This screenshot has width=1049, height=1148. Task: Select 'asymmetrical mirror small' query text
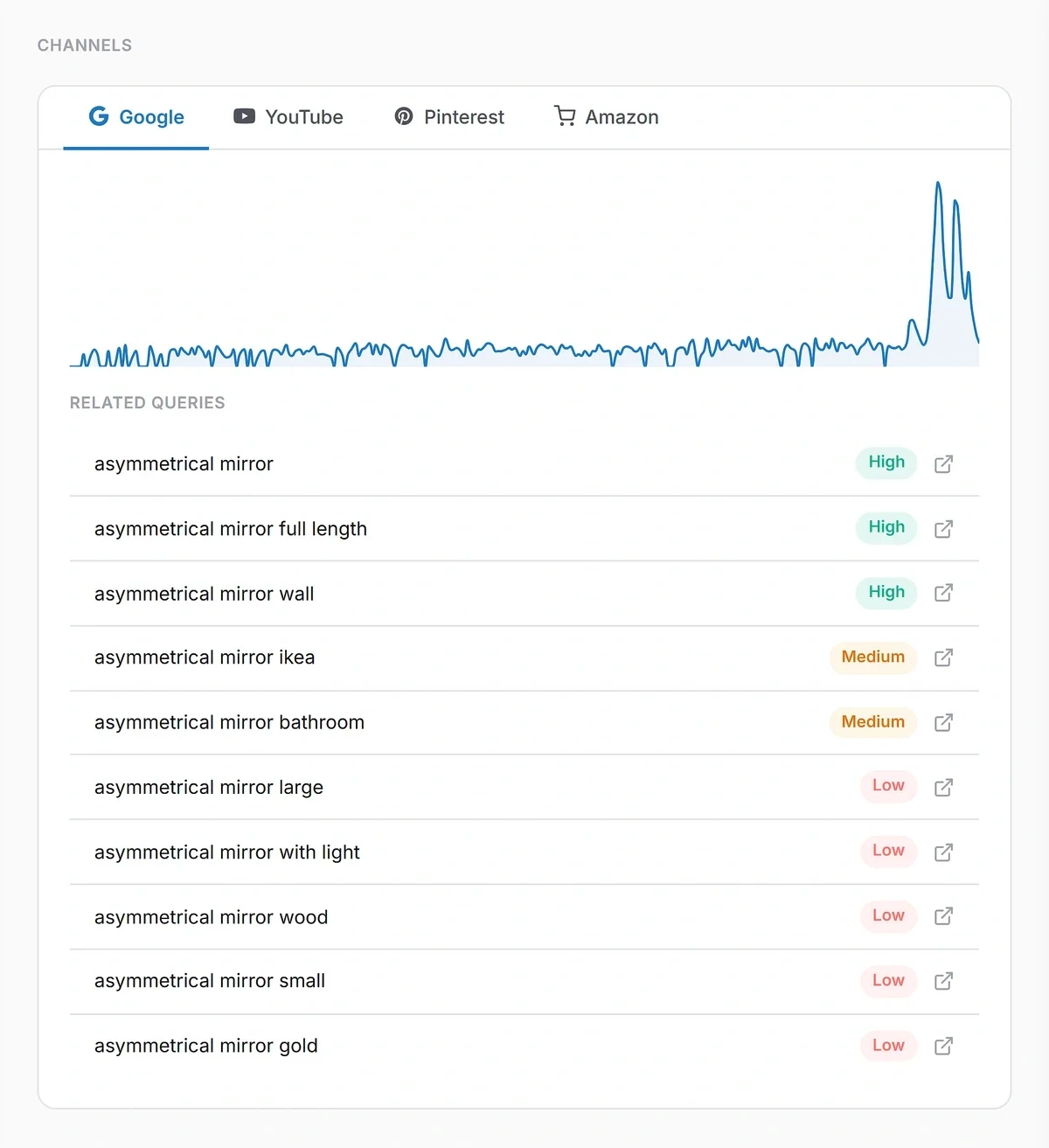(210, 981)
